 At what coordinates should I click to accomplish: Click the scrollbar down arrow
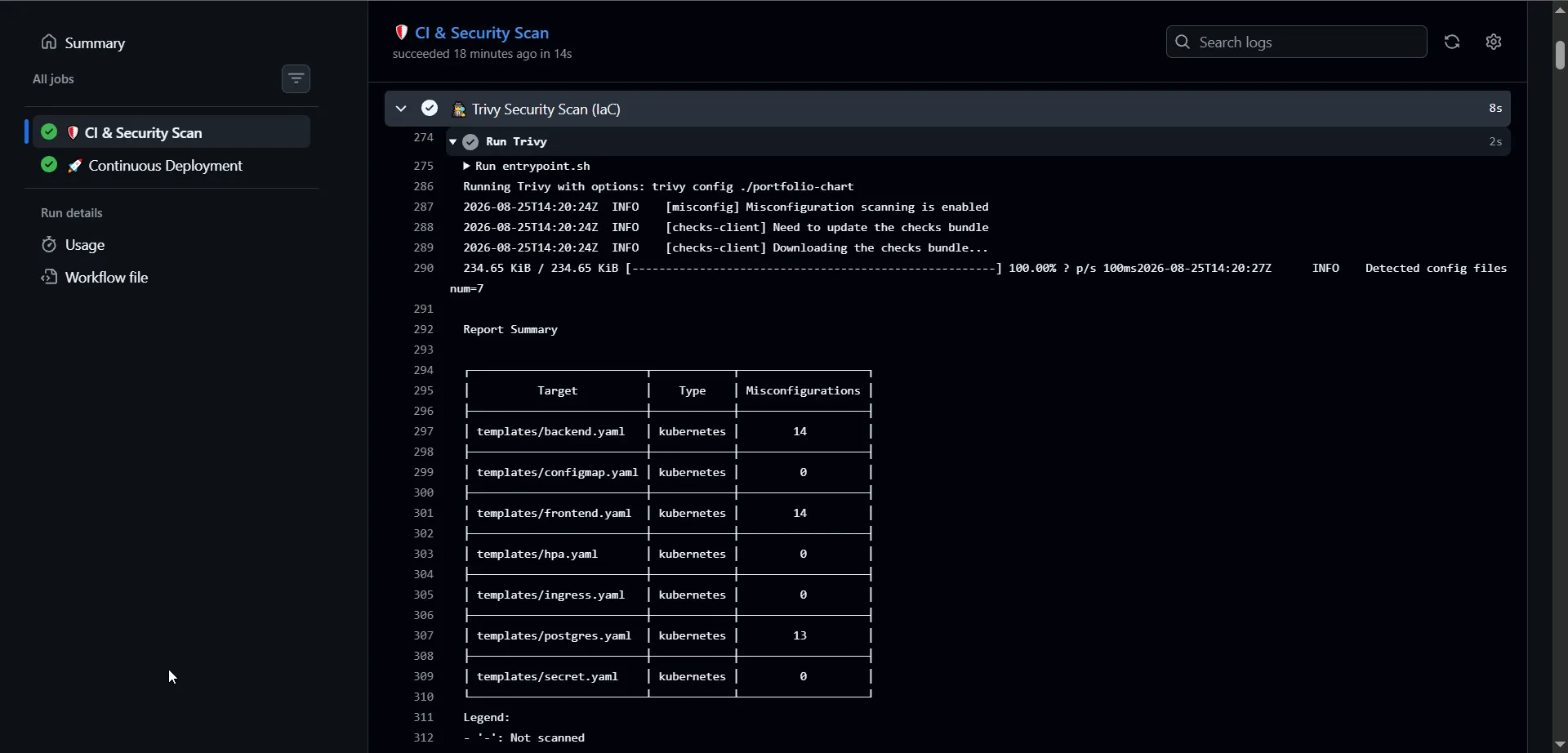click(x=1560, y=744)
